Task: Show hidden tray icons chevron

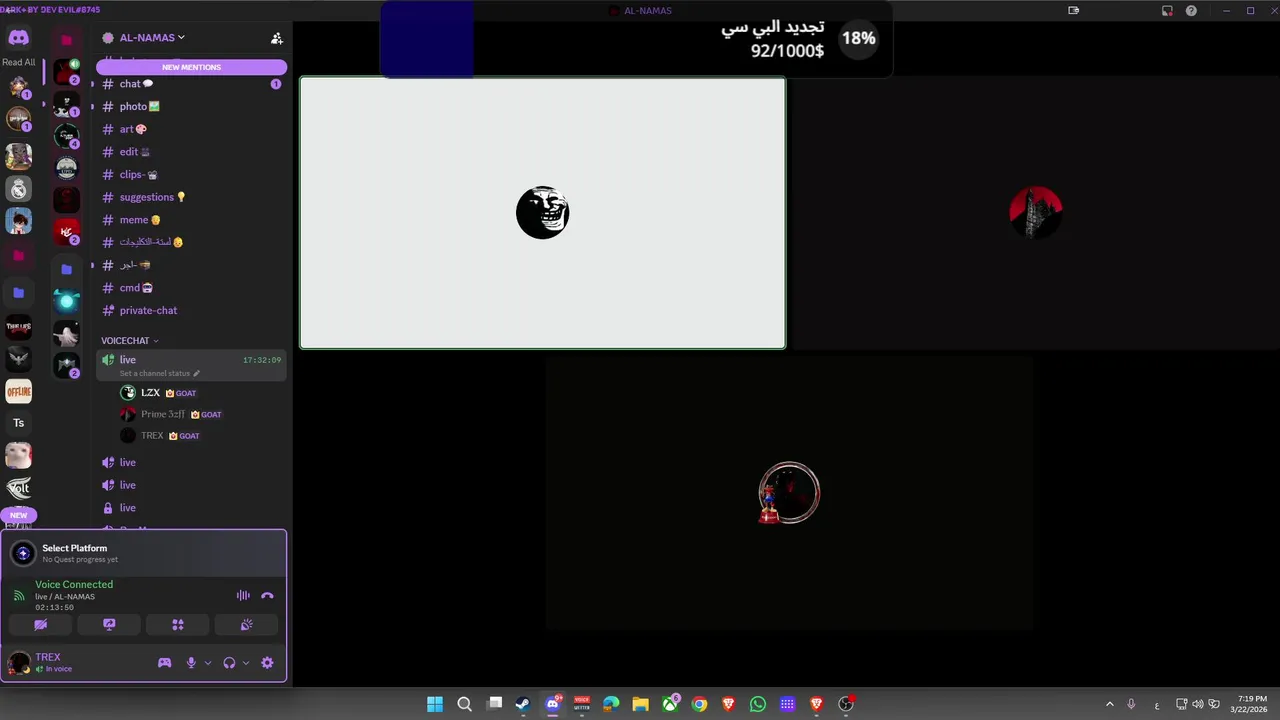Action: coord(1109,704)
